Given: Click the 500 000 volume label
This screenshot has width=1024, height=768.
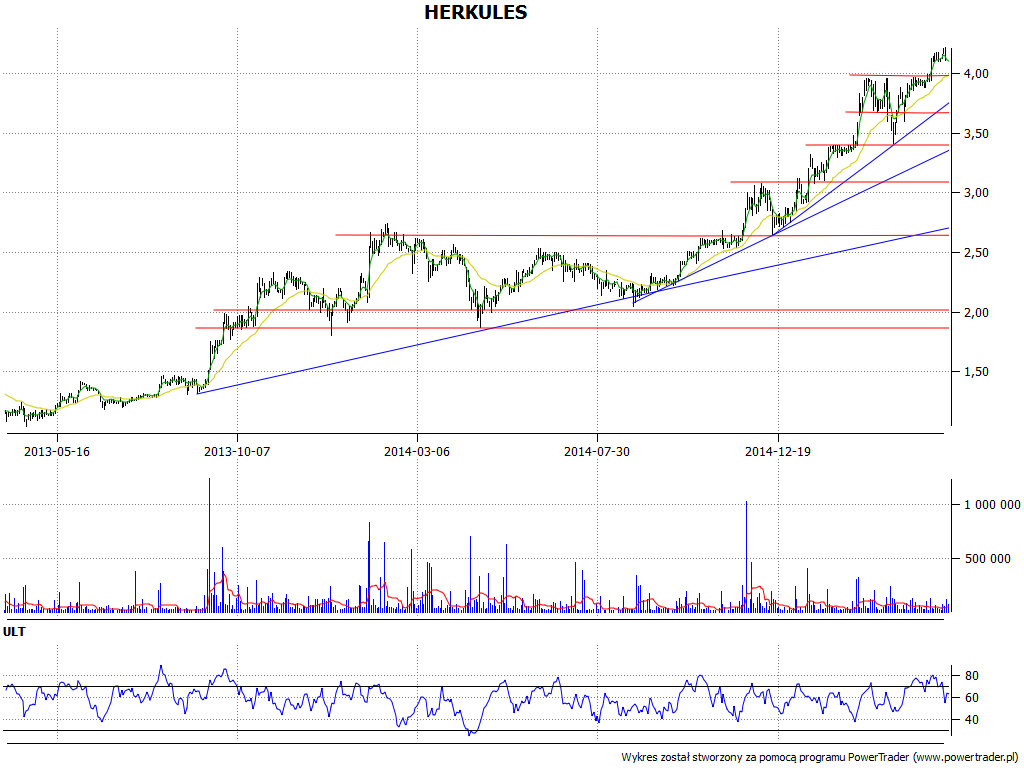Looking at the screenshot, I should click(x=987, y=558).
